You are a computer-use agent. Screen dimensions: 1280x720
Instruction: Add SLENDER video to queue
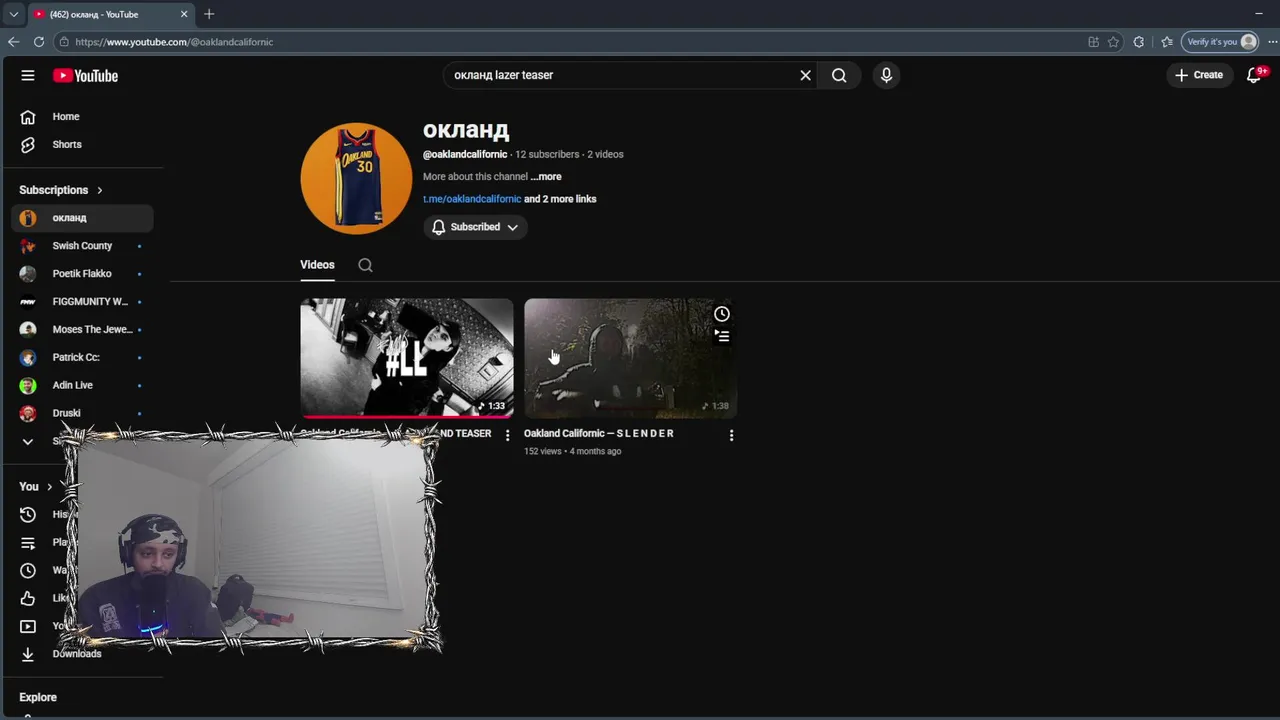[722, 336]
